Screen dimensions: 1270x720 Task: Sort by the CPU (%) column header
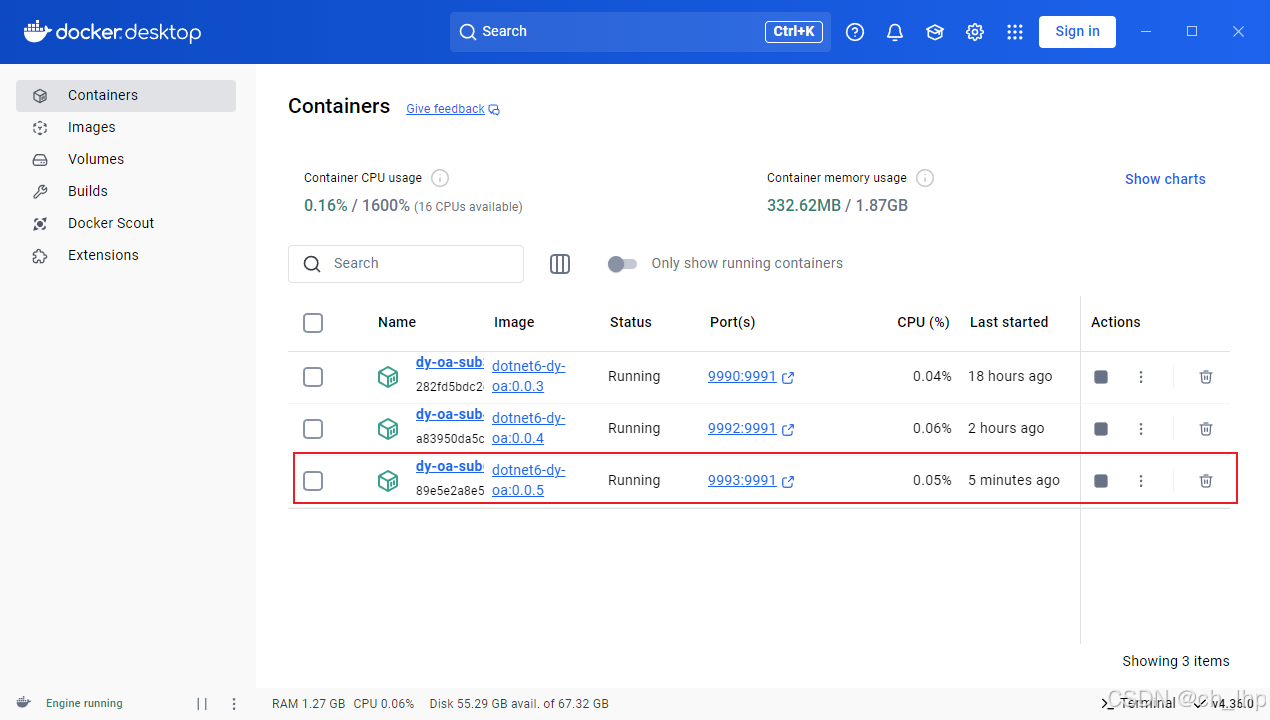(x=923, y=323)
